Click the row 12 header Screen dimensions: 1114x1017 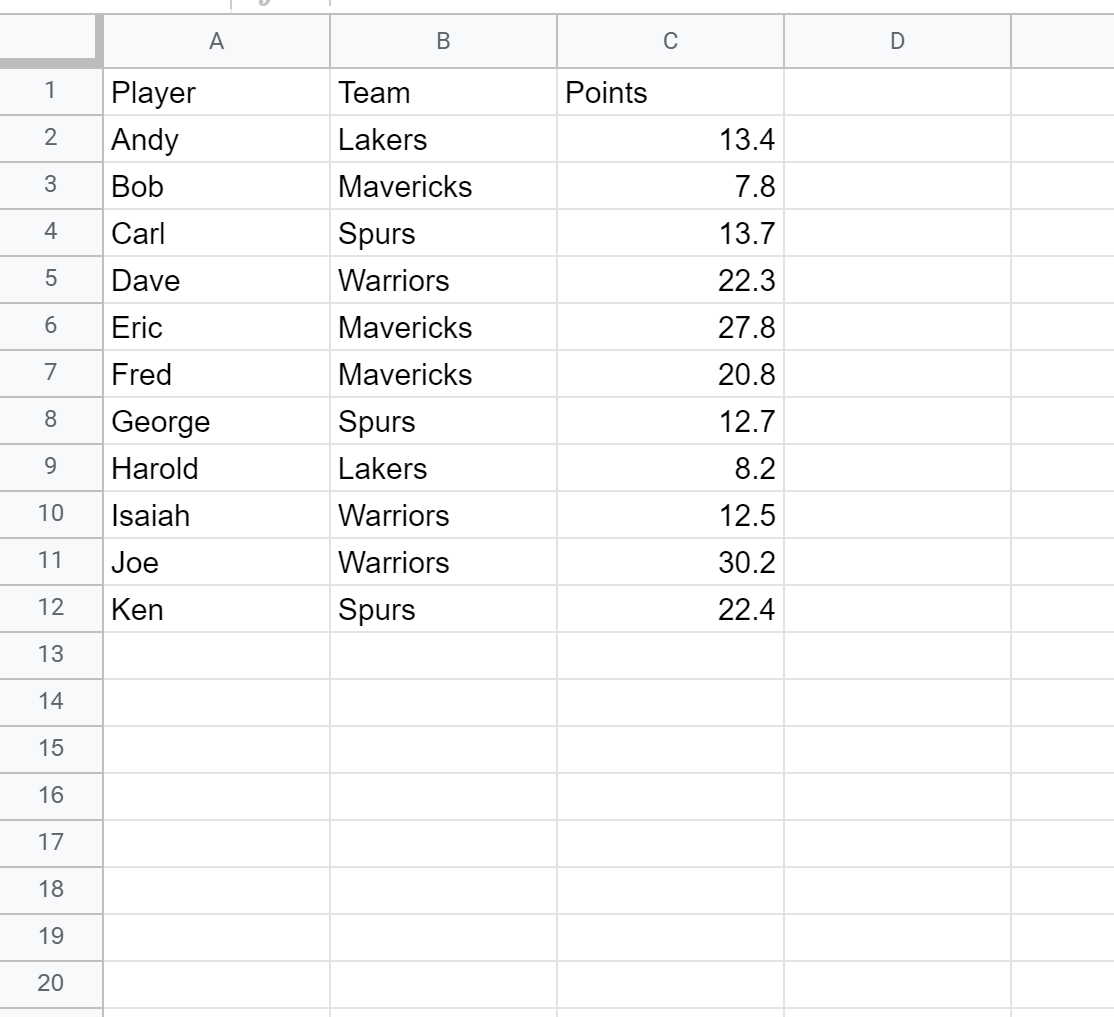click(x=50, y=608)
